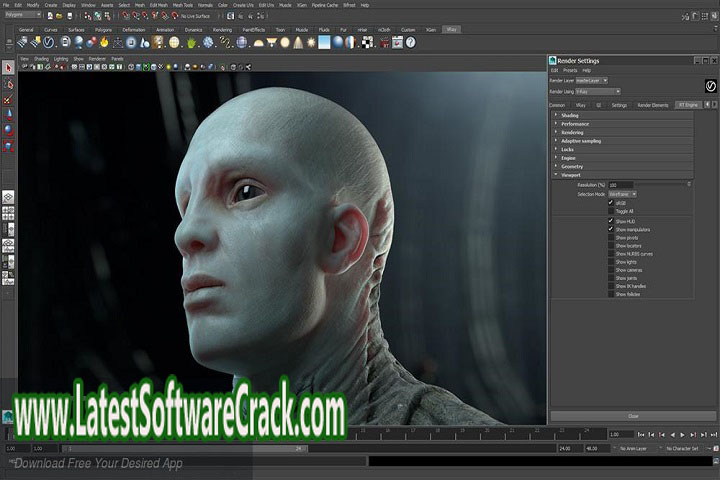Activate the Lasso select tool
Image resolution: width=720 pixels, height=480 pixels.
8,84
